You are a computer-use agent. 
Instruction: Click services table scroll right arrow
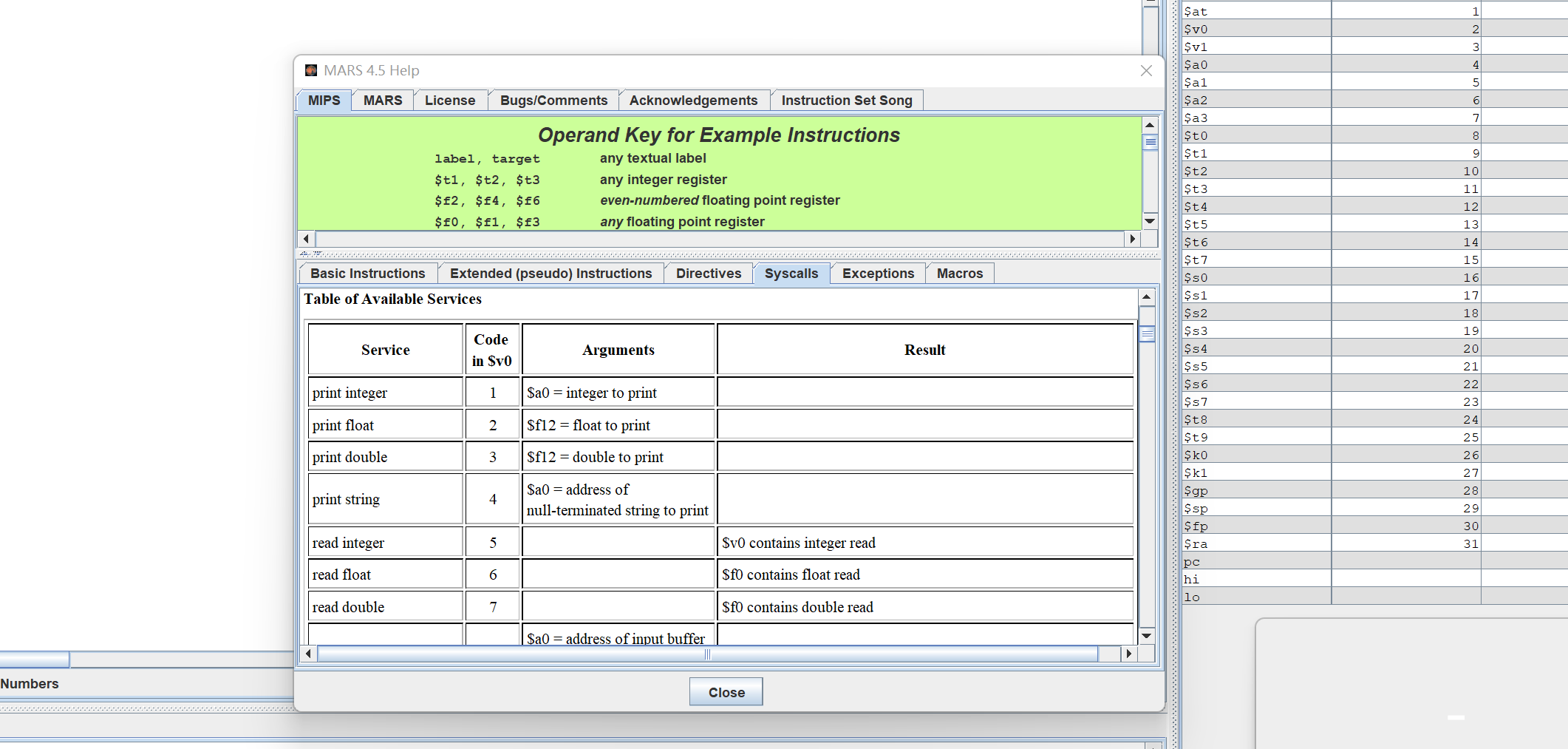click(1128, 654)
